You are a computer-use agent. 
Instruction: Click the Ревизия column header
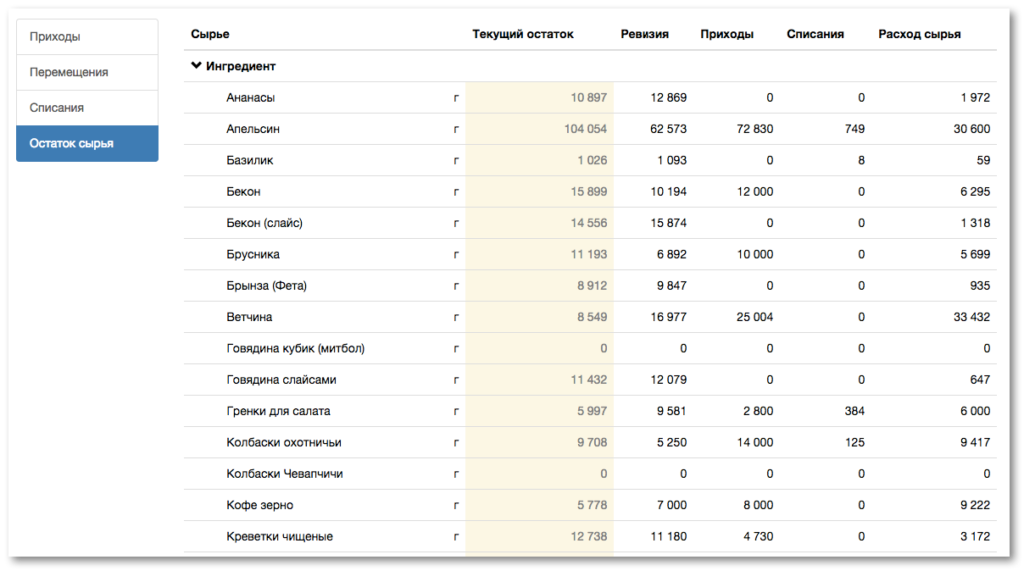pyautogui.click(x=644, y=34)
